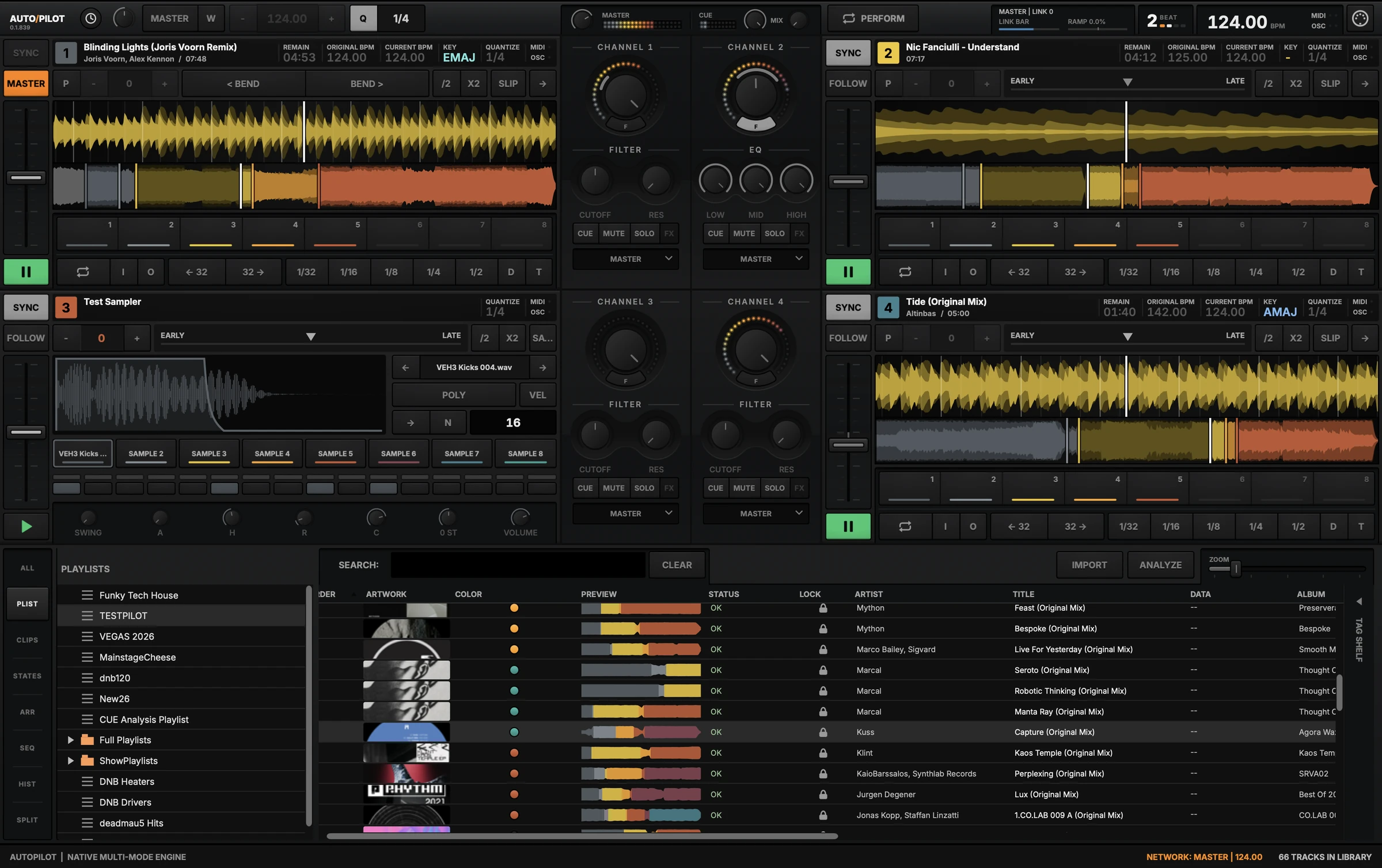Screen dimensions: 1382x868
Task: Open the settings wheel icon at top right
Action: [x=1360, y=18]
